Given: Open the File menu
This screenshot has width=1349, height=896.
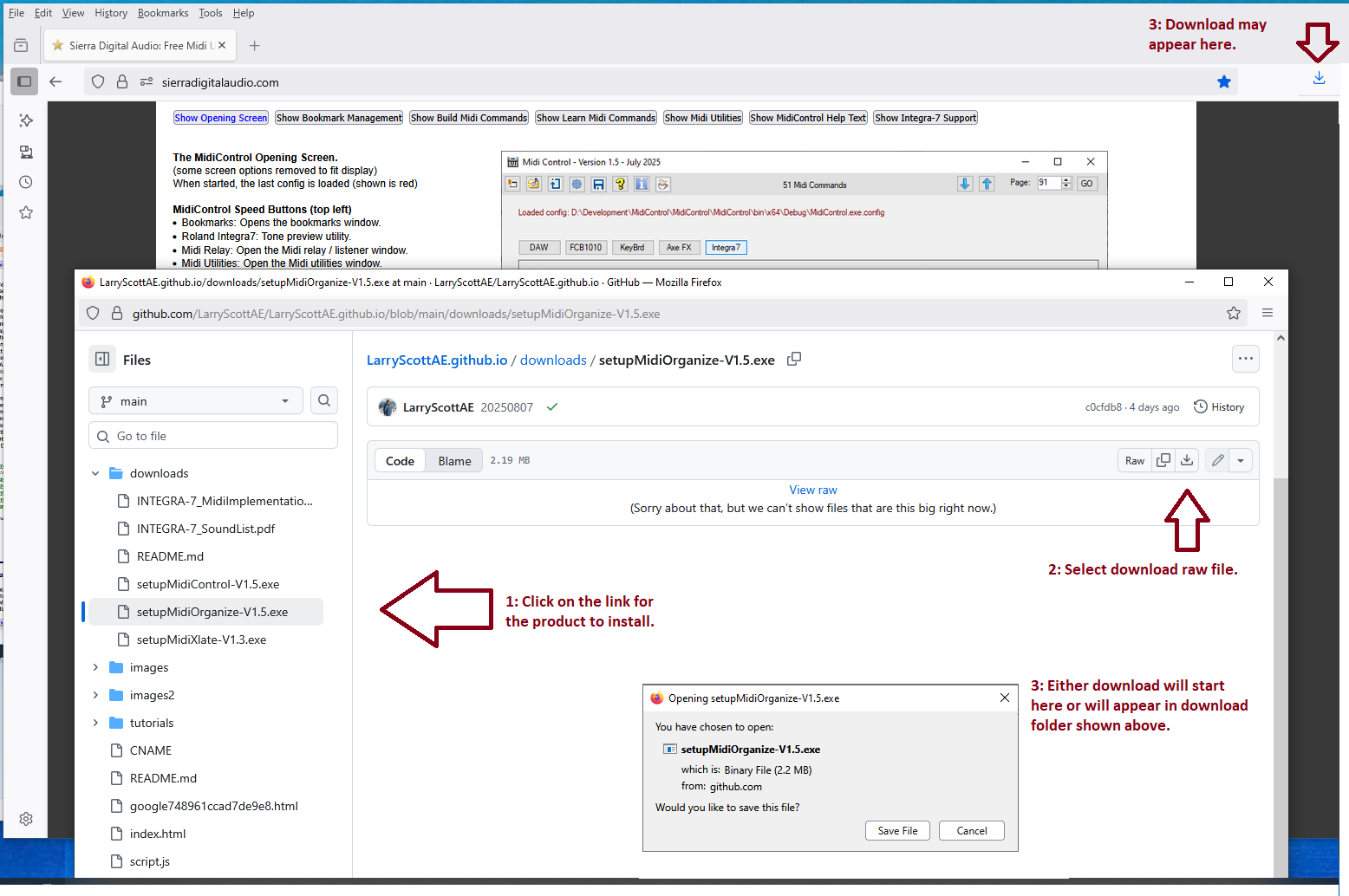Looking at the screenshot, I should [16, 13].
